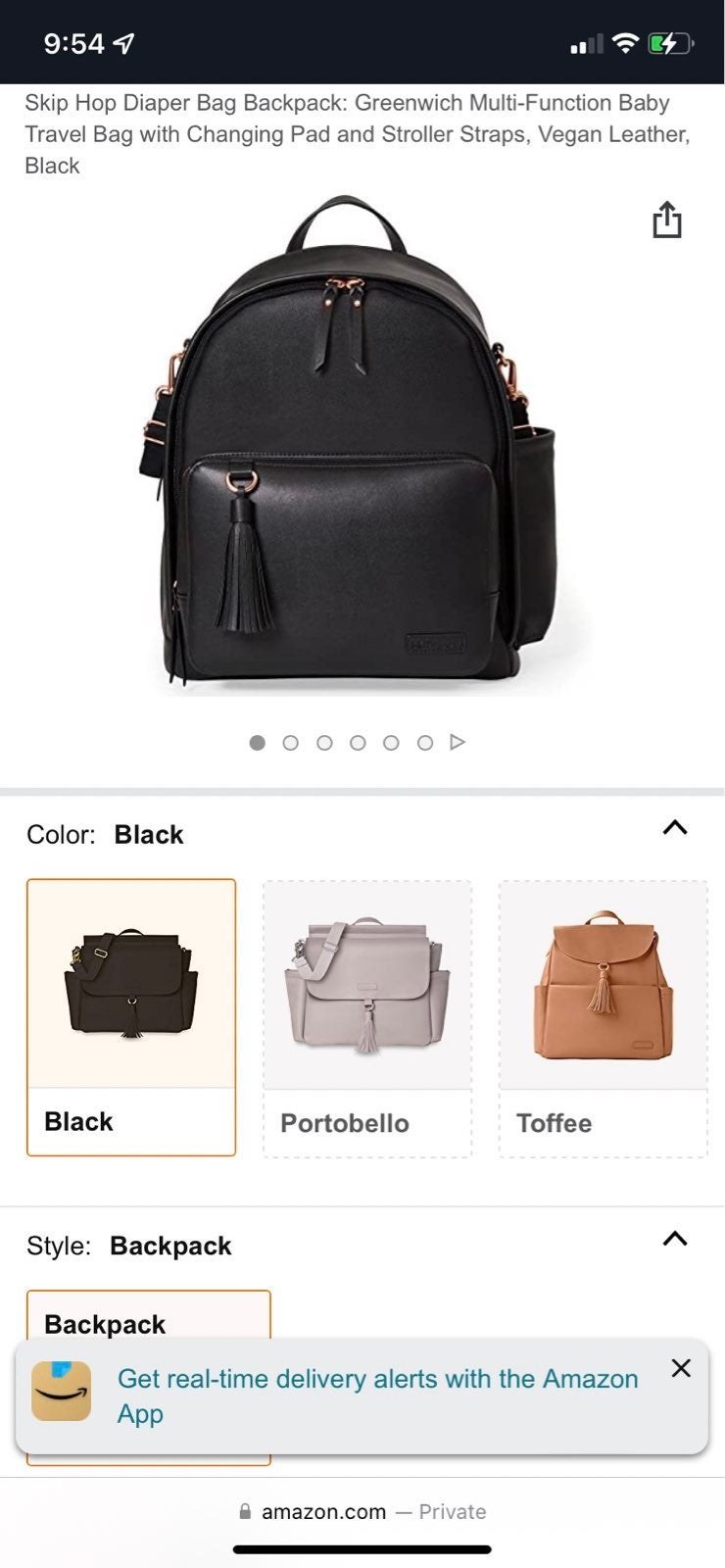Image resolution: width=725 pixels, height=1568 pixels.
Task: Tap the share icon beside the product image
Action: pos(667,220)
